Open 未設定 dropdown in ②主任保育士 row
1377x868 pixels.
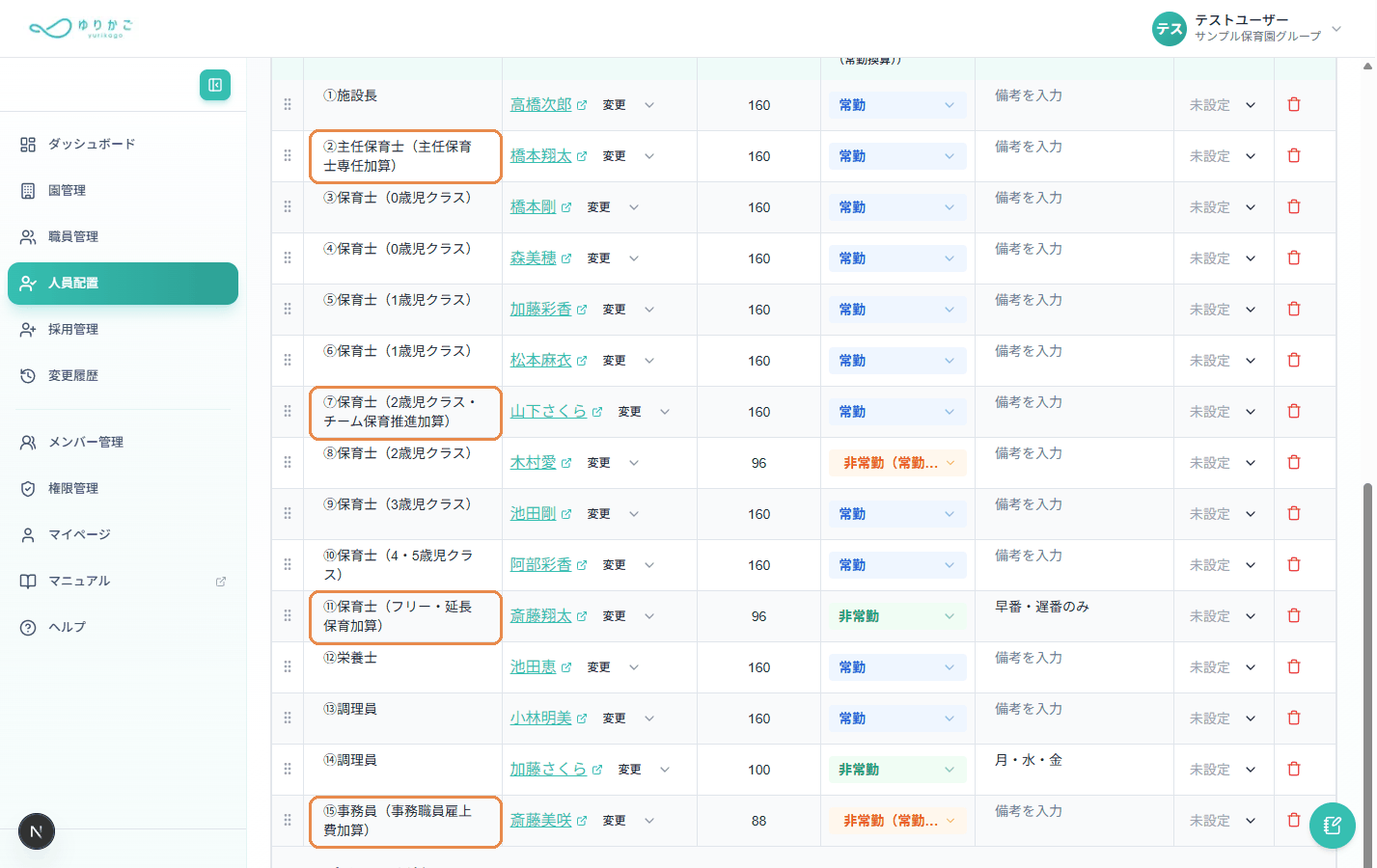(x=1223, y=156)
